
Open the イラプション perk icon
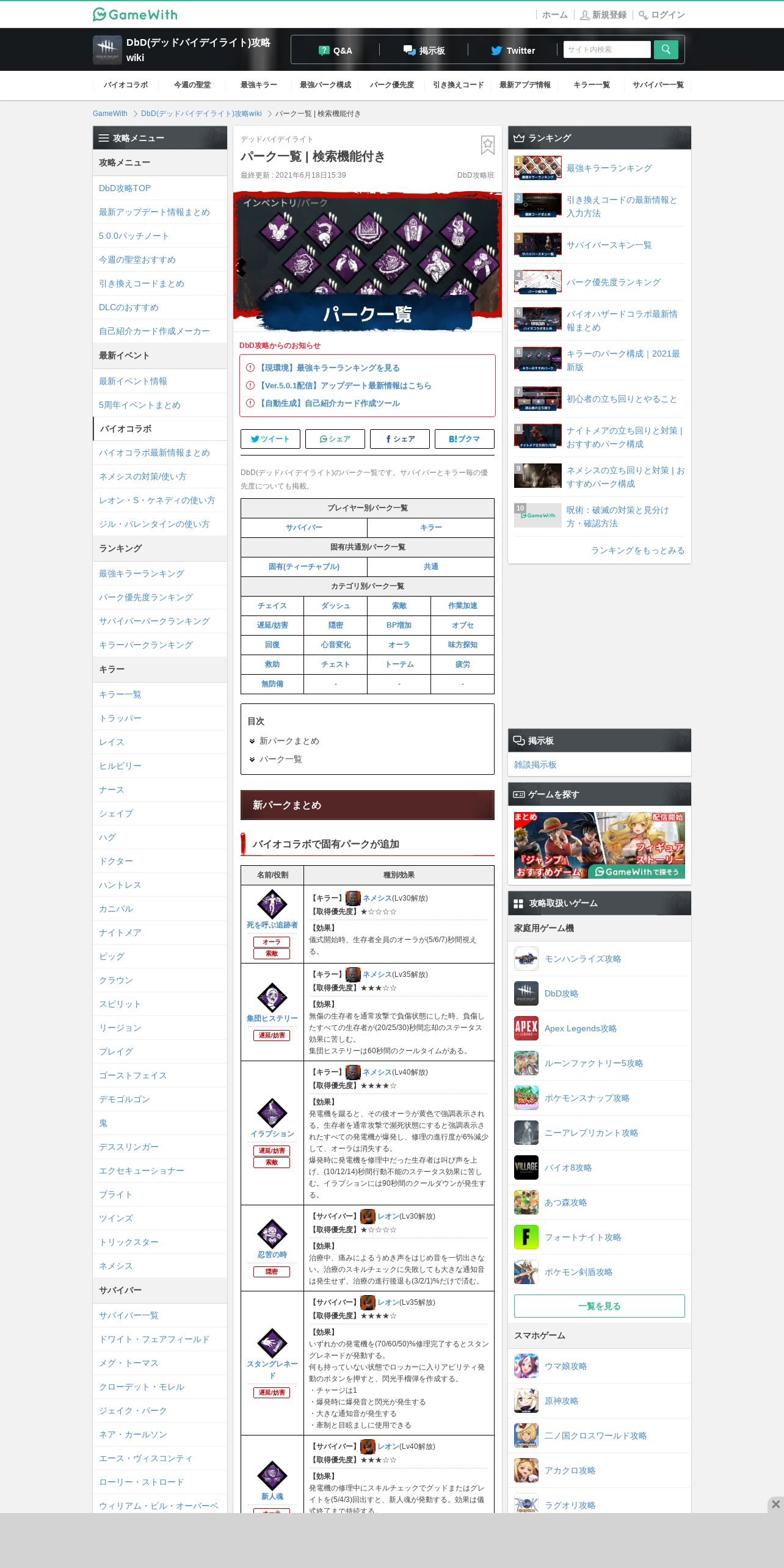(272, 1112)
